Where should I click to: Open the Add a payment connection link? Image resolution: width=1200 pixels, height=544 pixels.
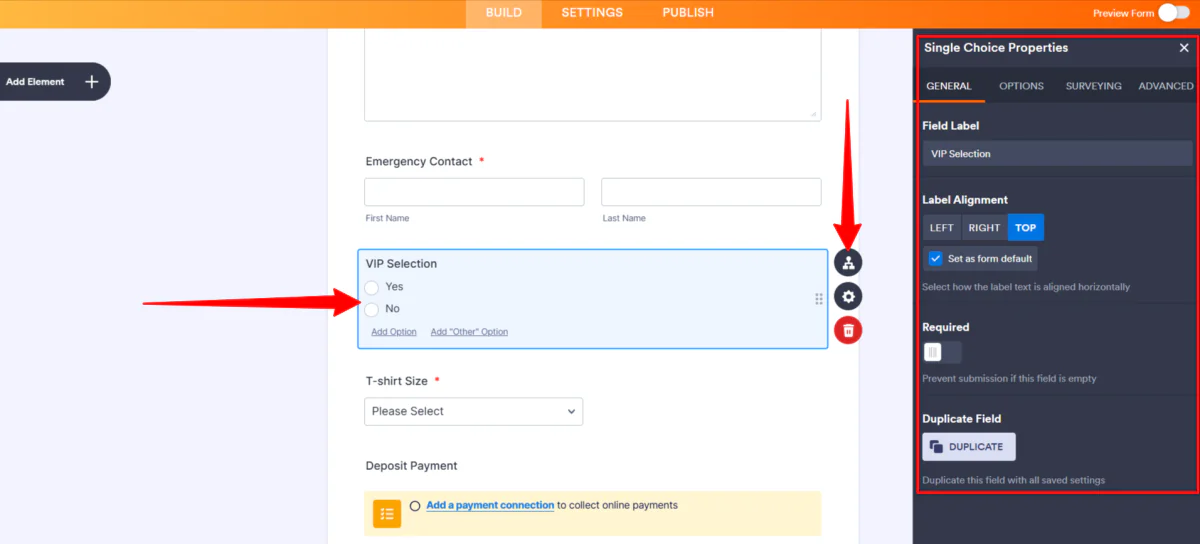coord(490,505)
